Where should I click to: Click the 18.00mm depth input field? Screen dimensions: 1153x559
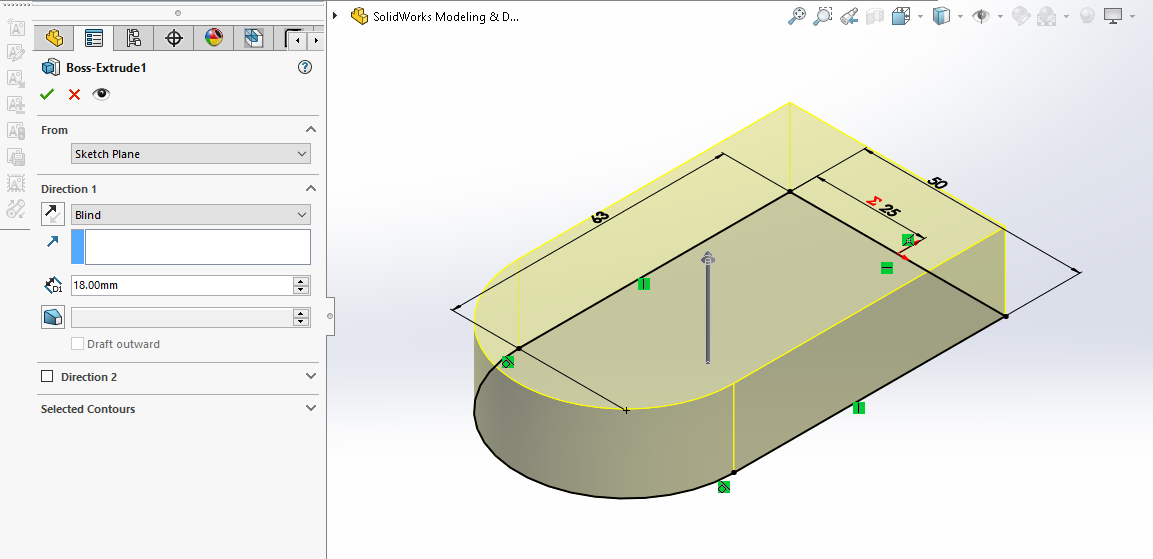(x=181, y=285)
